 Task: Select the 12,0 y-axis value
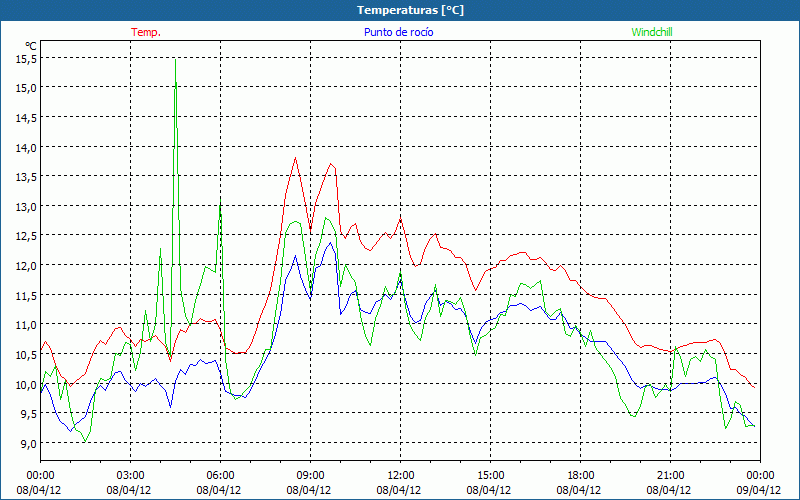point(27,266)
